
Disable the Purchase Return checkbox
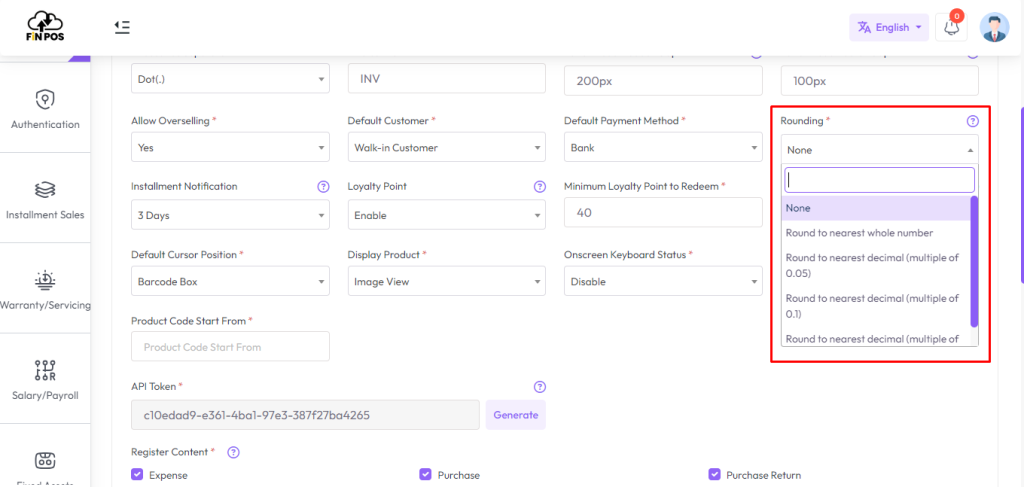pyautogui.click(x=714, y=475)
